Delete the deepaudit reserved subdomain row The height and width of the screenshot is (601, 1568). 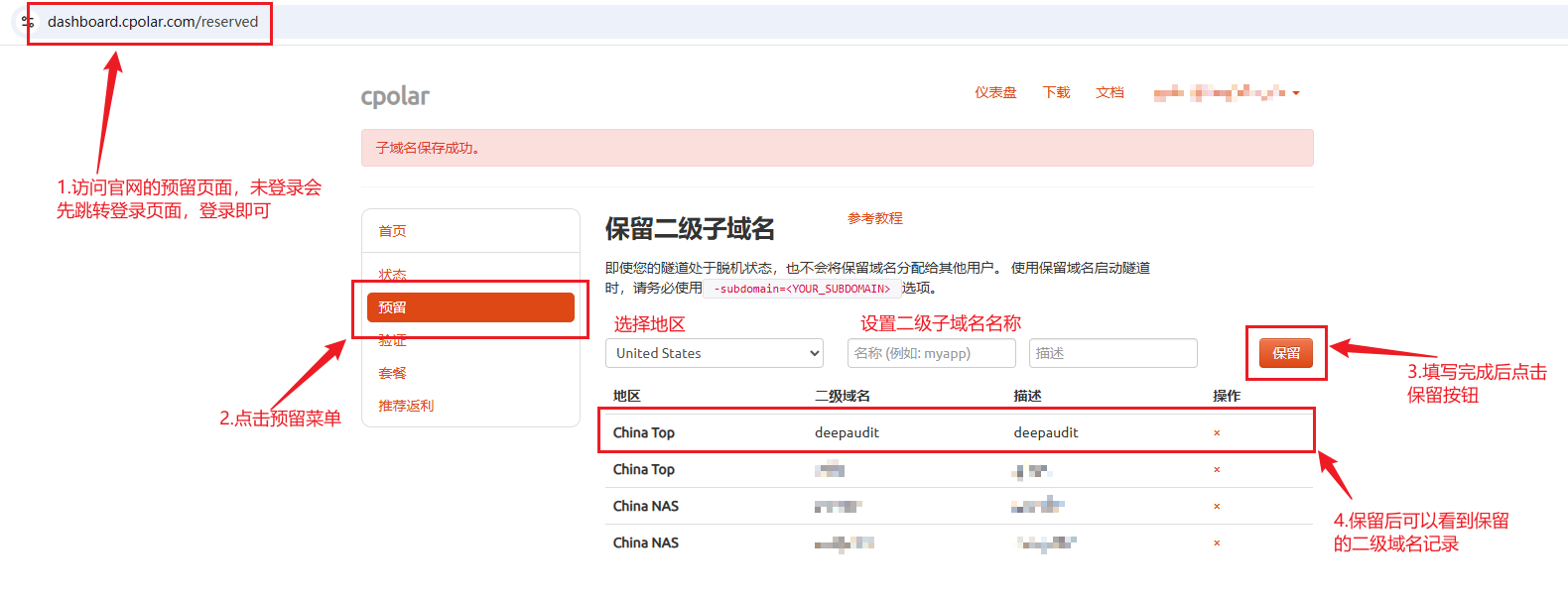(1217, 433)
